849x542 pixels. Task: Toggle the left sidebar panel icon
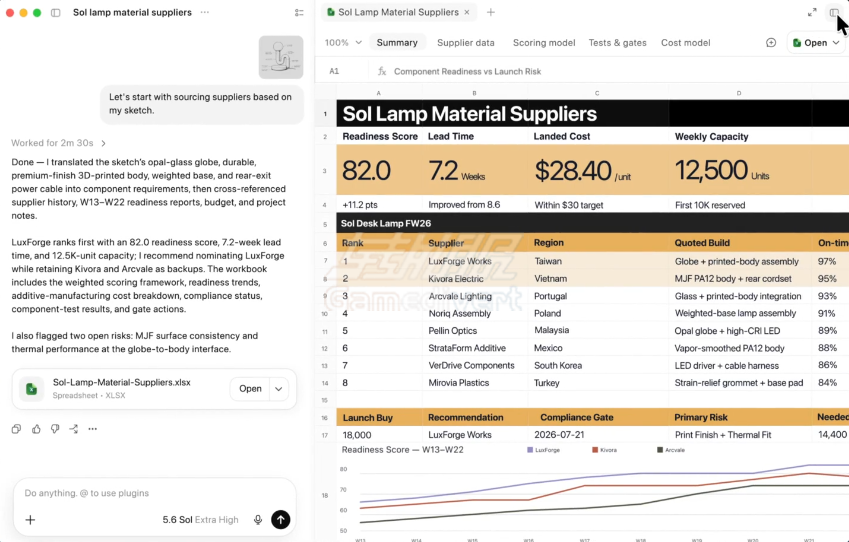tap(56, 12)
